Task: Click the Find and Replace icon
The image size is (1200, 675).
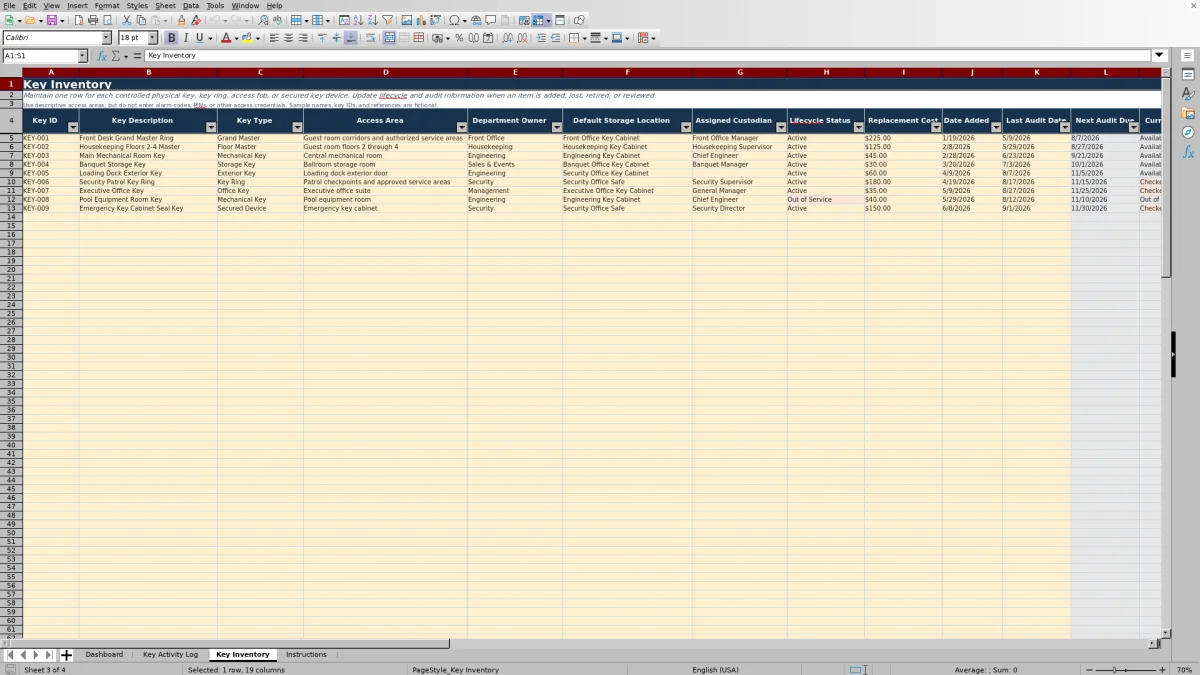Action: point(263,20)
